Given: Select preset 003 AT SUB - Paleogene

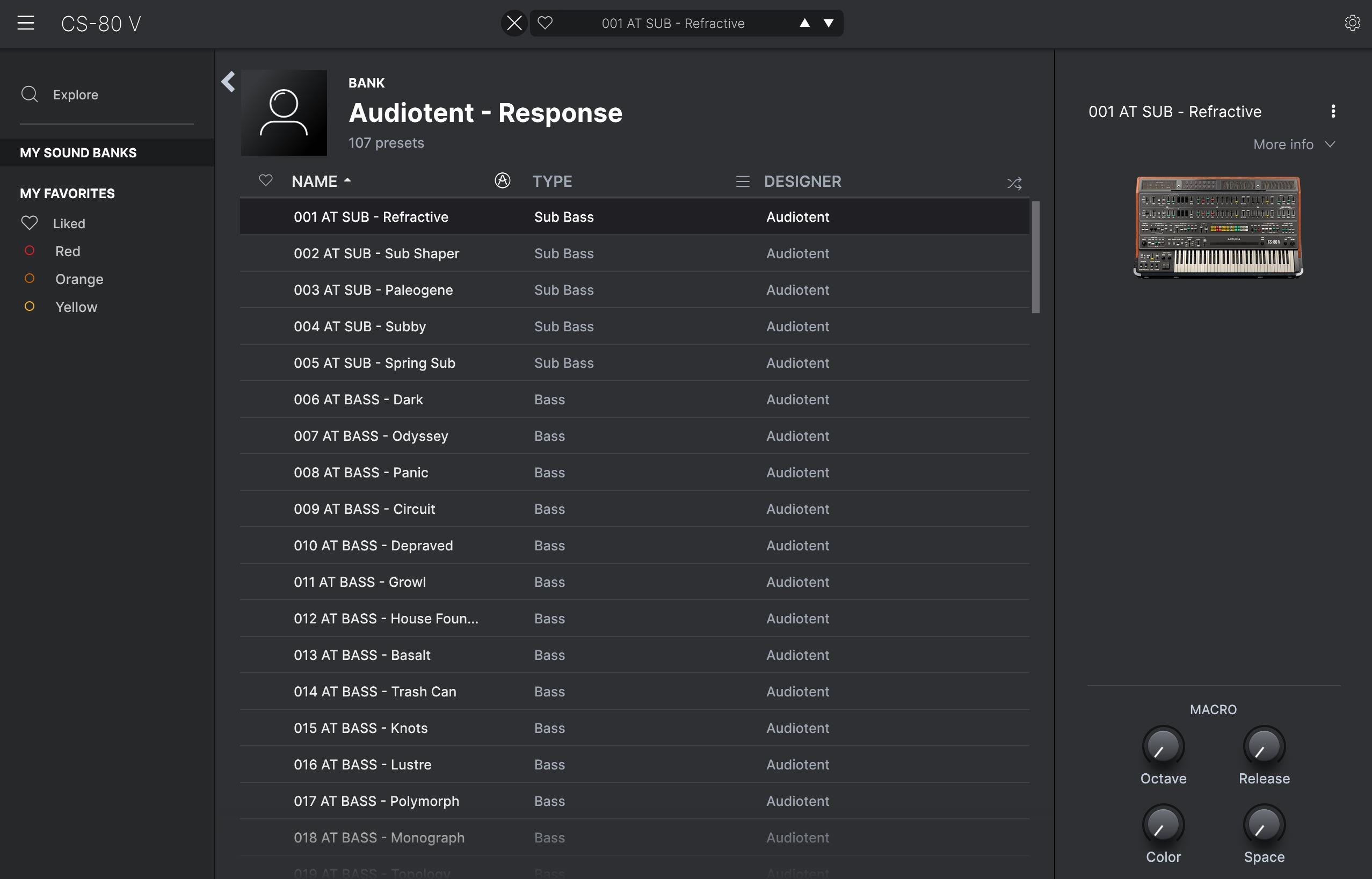Looking at the screenshot, I should [x=635, y=289].
